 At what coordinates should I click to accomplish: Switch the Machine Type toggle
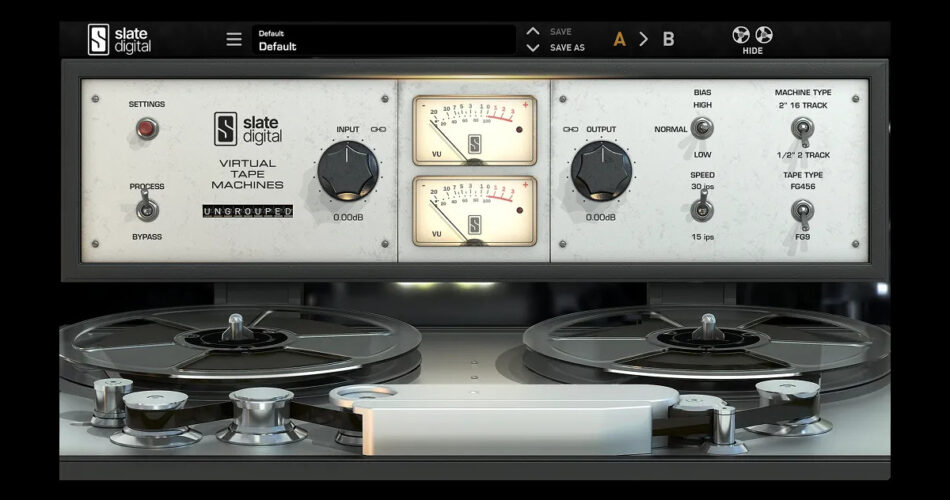801,128
